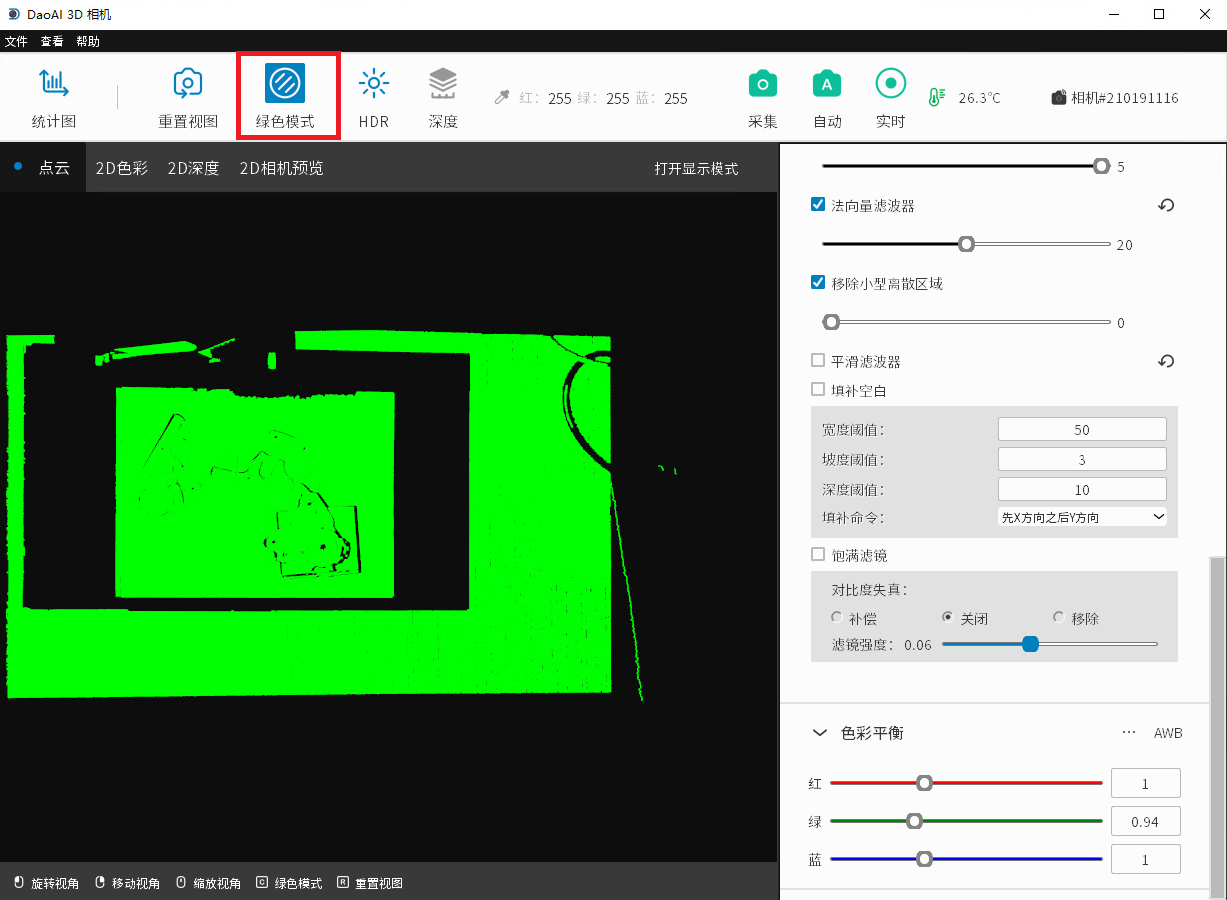The image size is (1227, 900).
Task: Enable the HDR sun icon
Action: click(373, 85)
